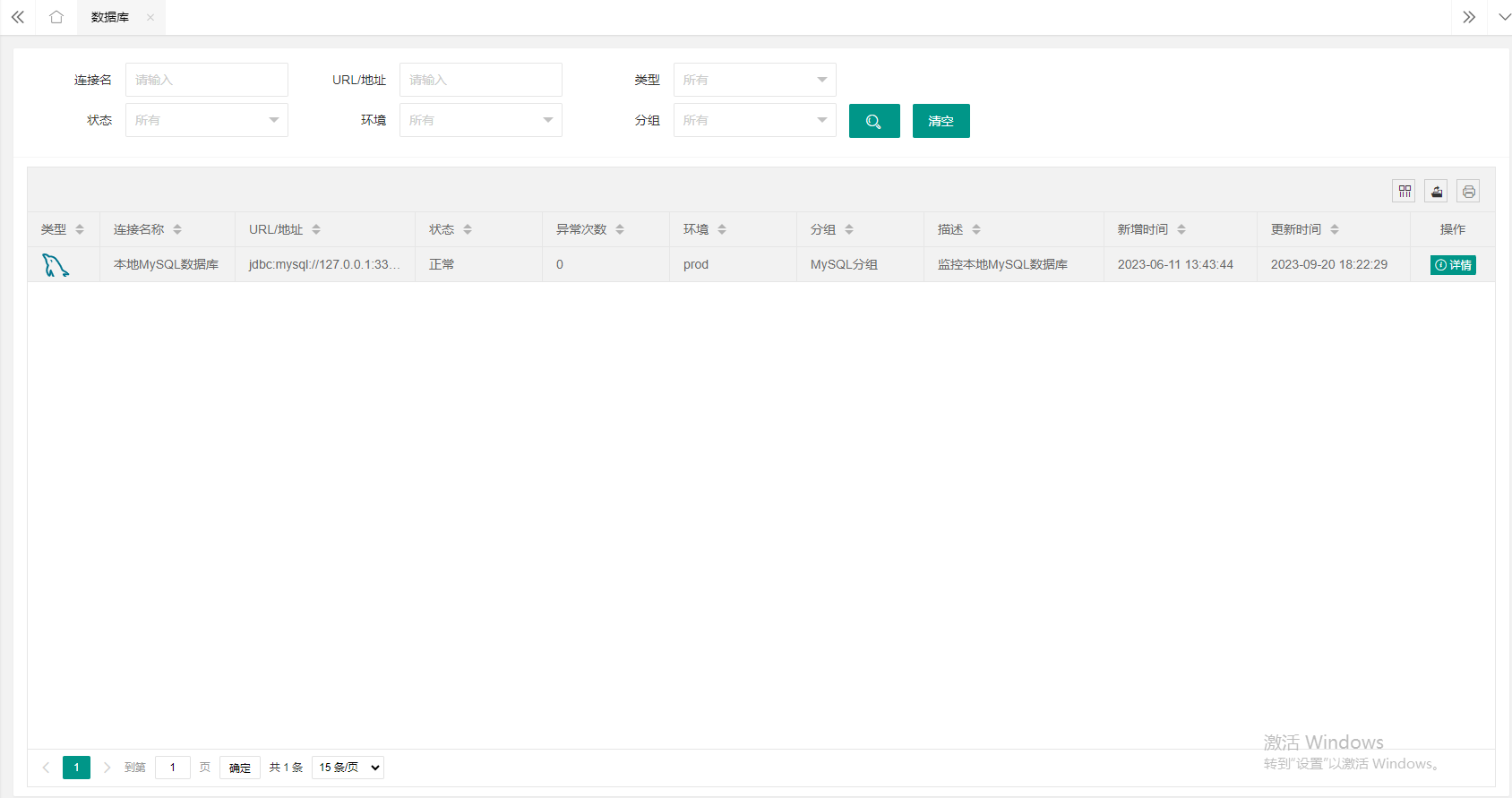The height and width of the screenshot is (798, 1512).
Task: Sort by the 状态 column header
Action: 468,229
